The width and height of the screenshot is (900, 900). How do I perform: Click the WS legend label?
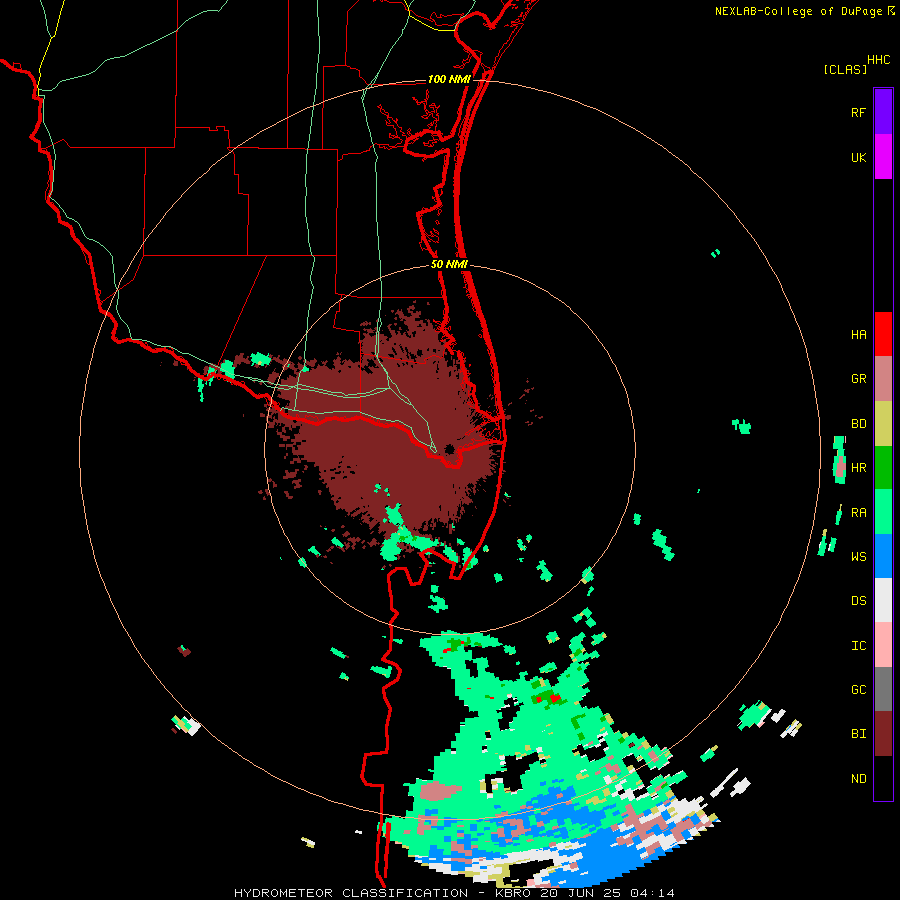click(859, 557)
